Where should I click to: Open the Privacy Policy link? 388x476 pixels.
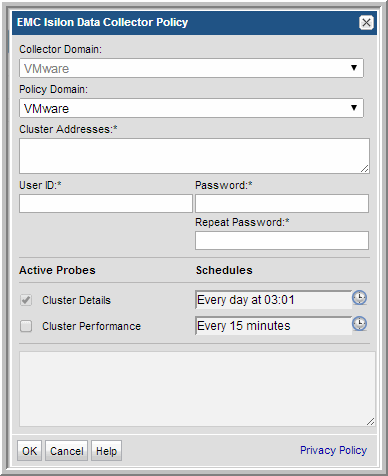(x=333, y=450)
